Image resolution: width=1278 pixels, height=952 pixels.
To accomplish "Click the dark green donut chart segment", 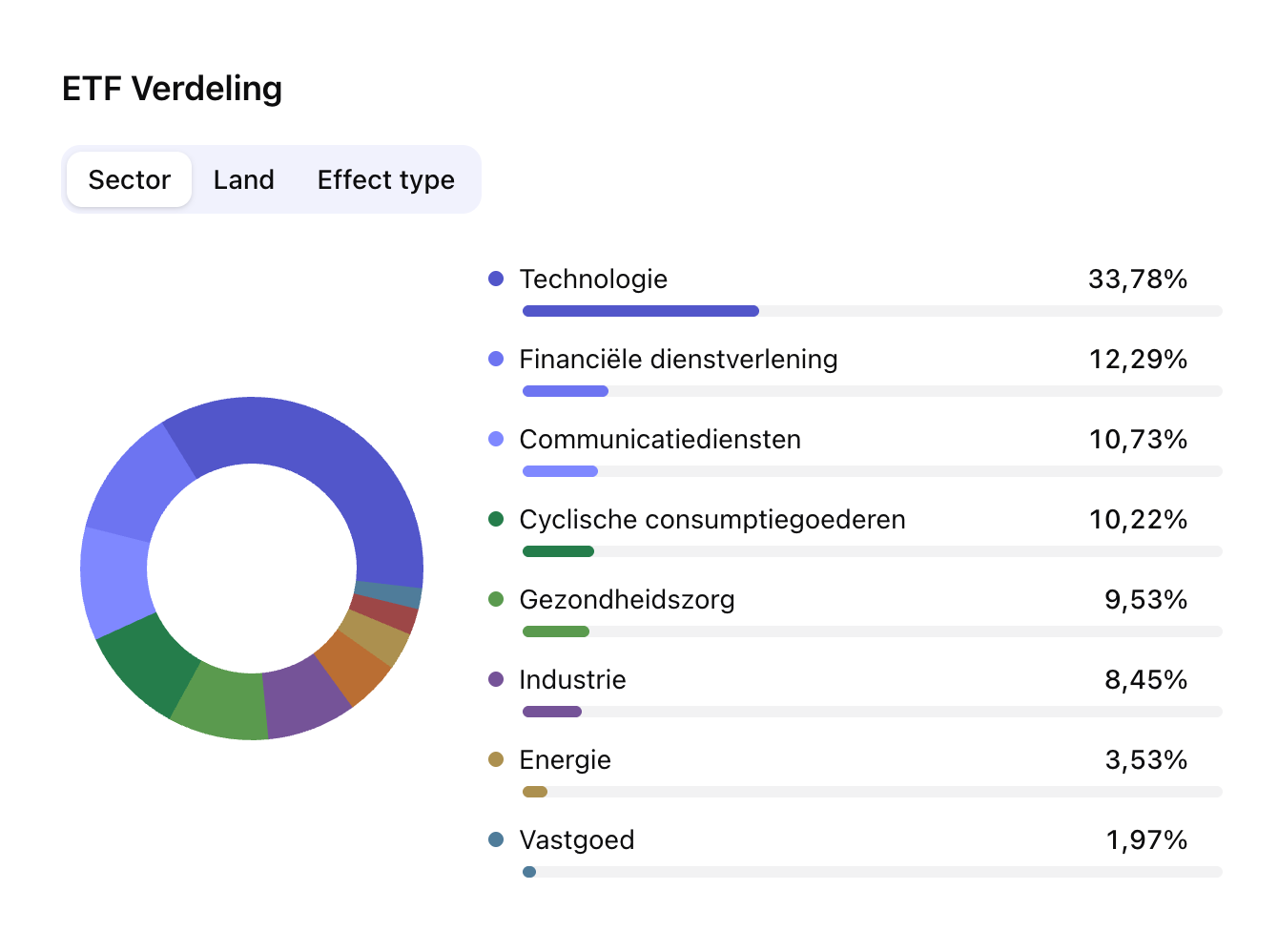I will 143,663.
